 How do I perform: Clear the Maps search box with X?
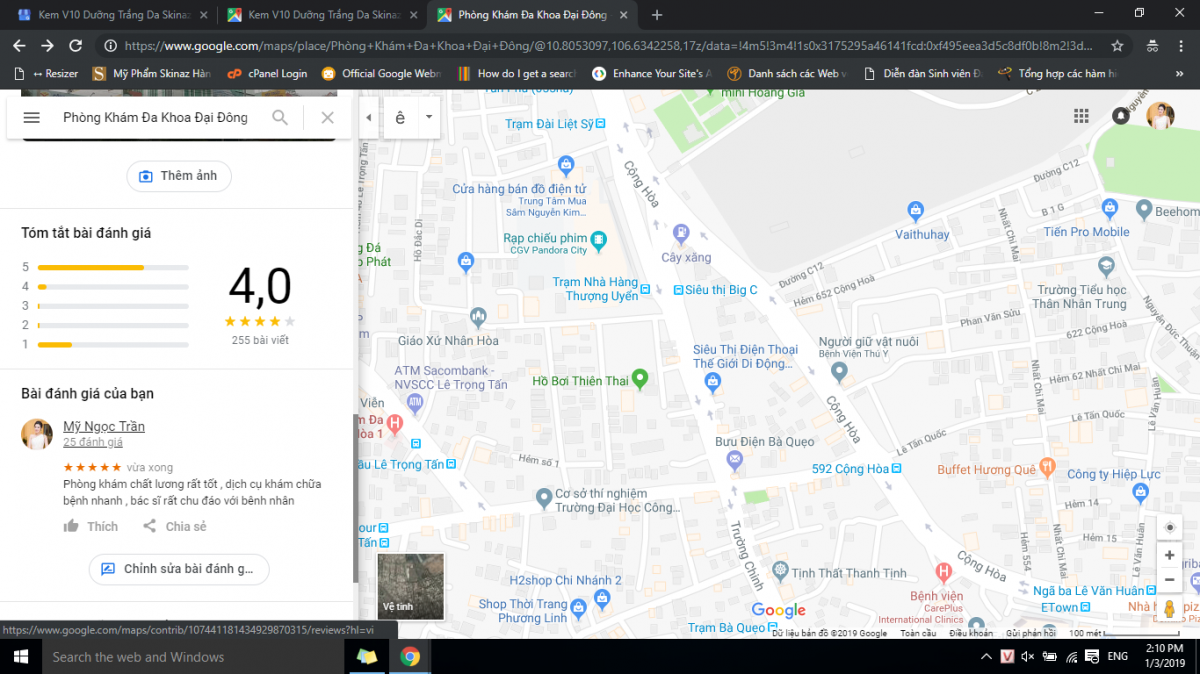327,118
